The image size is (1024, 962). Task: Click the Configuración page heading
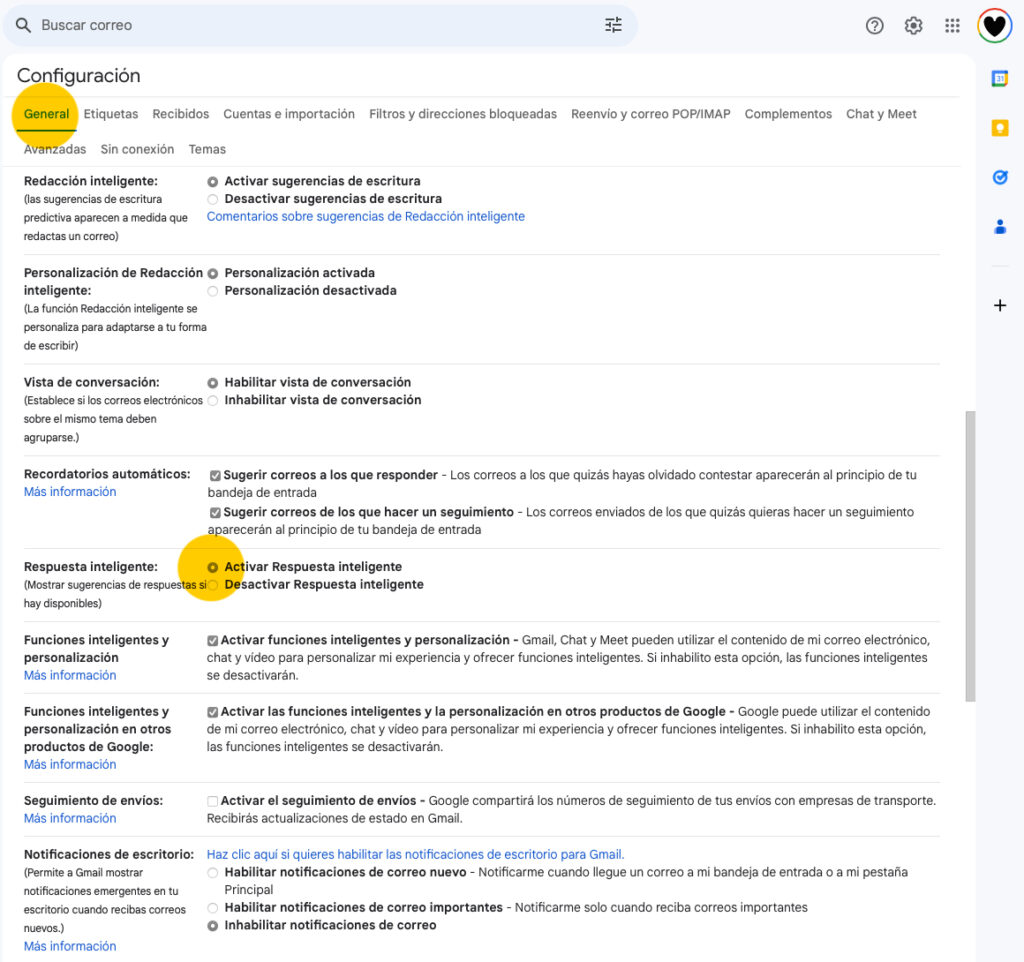(78, 76)
